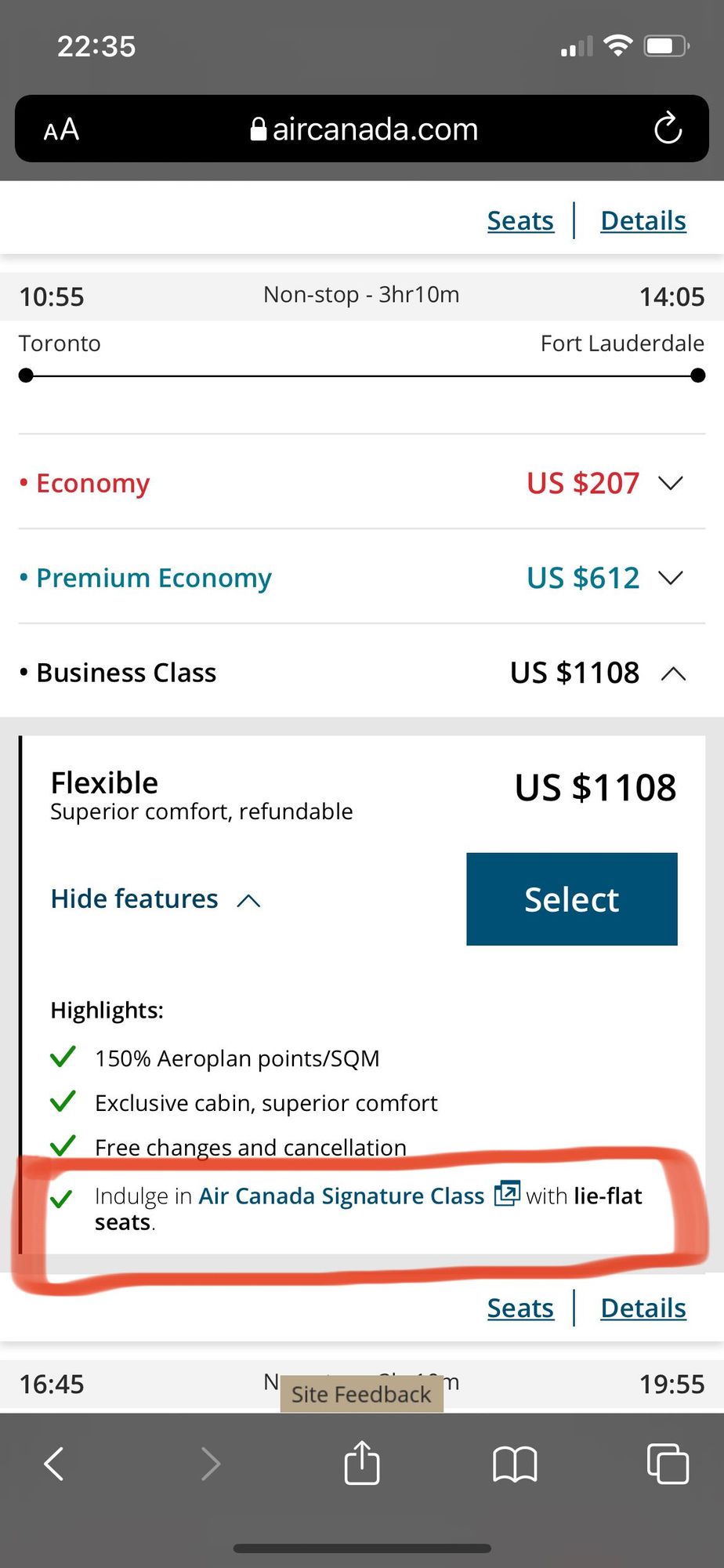
Task: Open the Safari share sheet icon
Action: (x=362, y=1463)
